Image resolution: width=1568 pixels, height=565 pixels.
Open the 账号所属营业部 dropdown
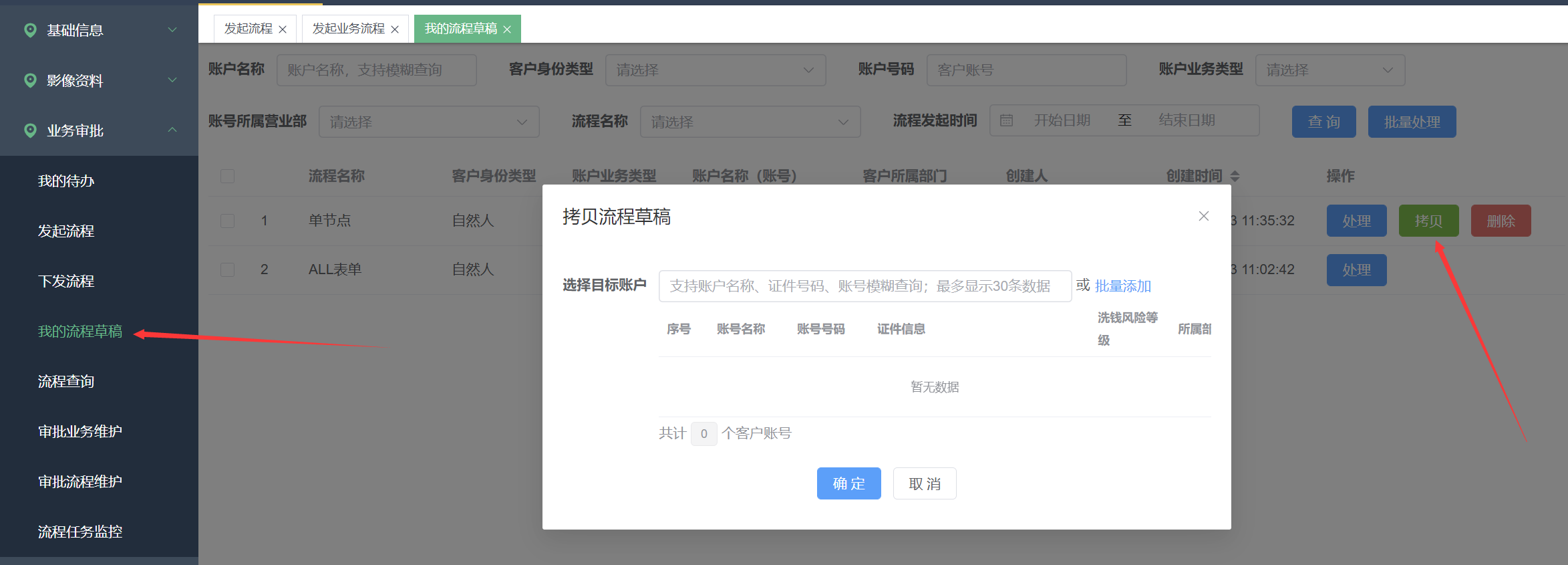point(429,122)
